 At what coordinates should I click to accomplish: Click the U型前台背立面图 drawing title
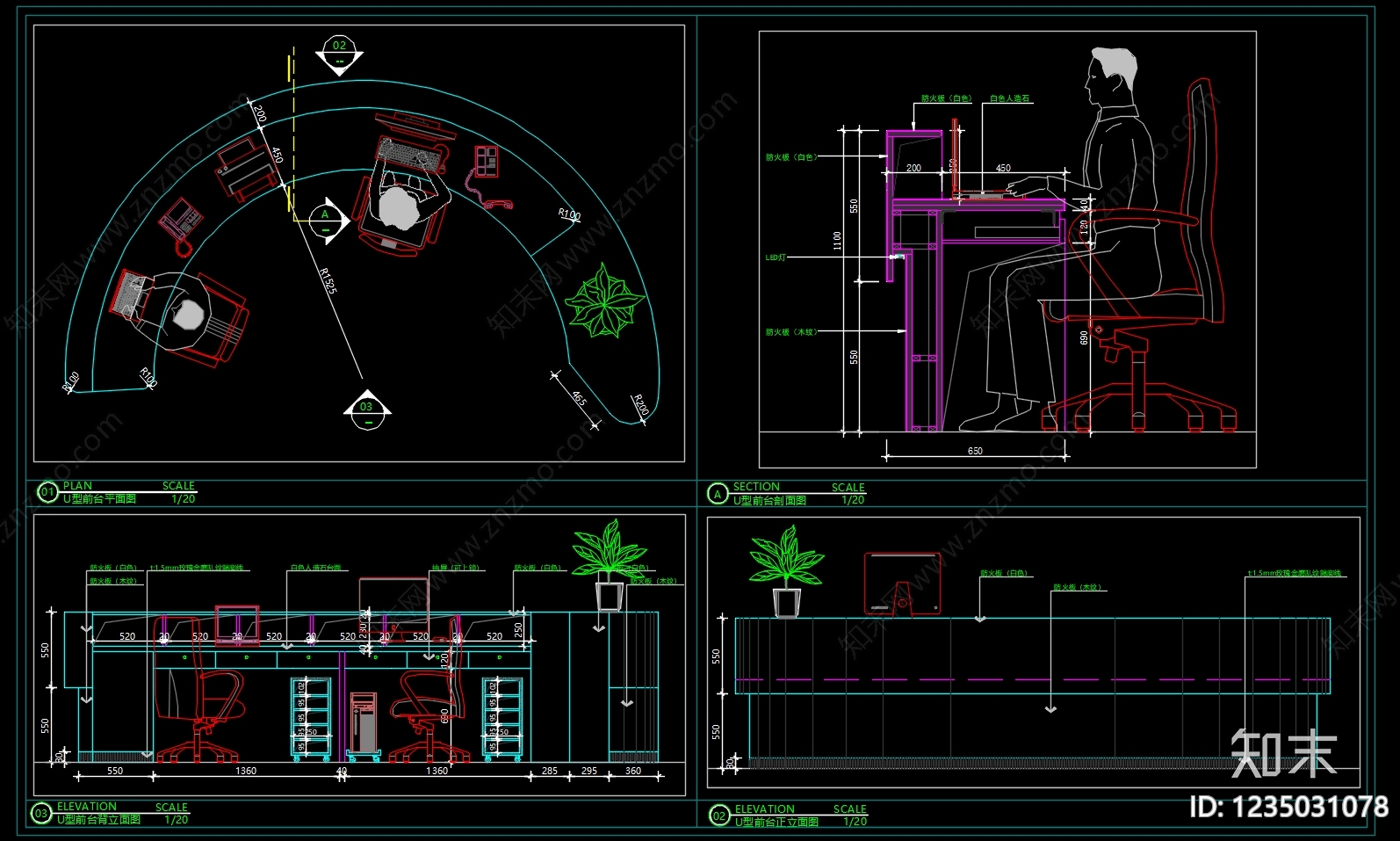click(98, 820)
